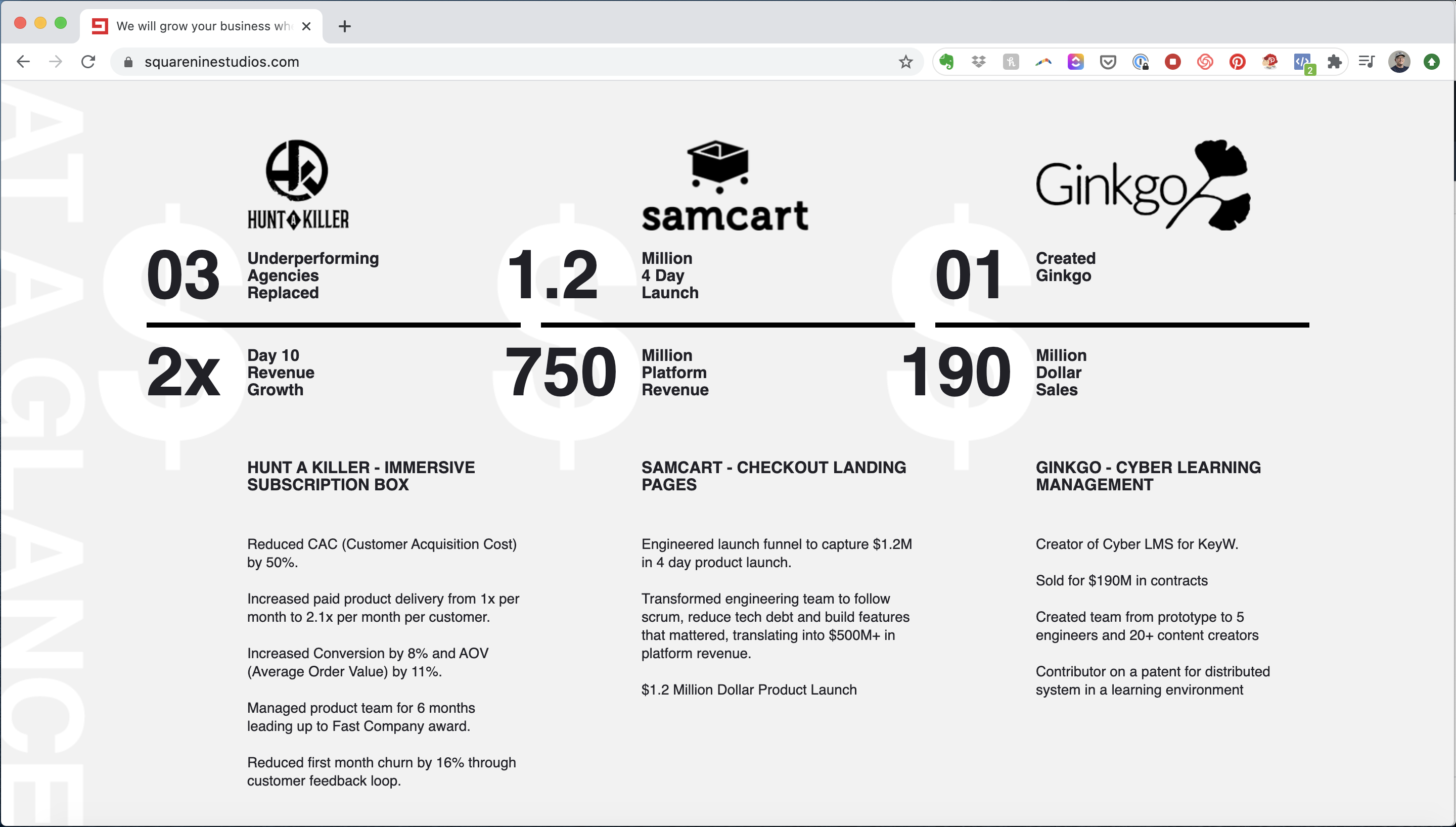The image size is (1456, 827).
Task: Open the Honey extension
Action: click(x=1011, y=61)
